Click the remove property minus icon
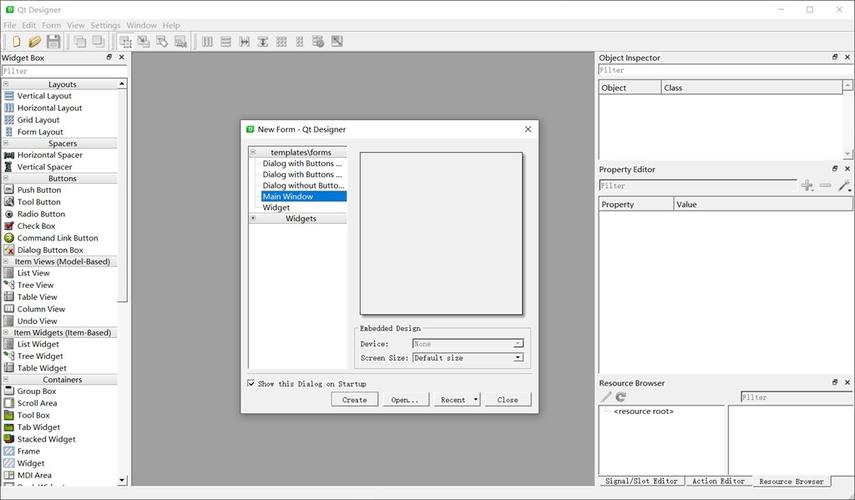855x500 pixels. (x=826, y=186)
